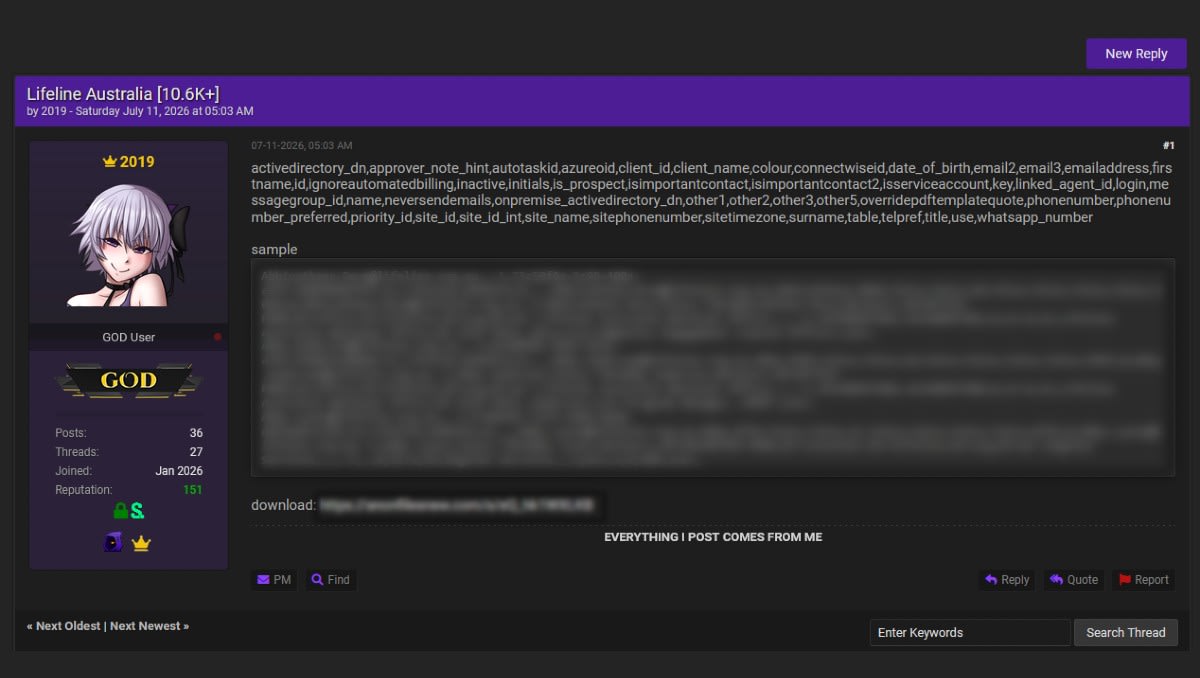Click inside the blurred sample code box
This screenshot has width=1200, height=678.
click(x=713, y=367)
